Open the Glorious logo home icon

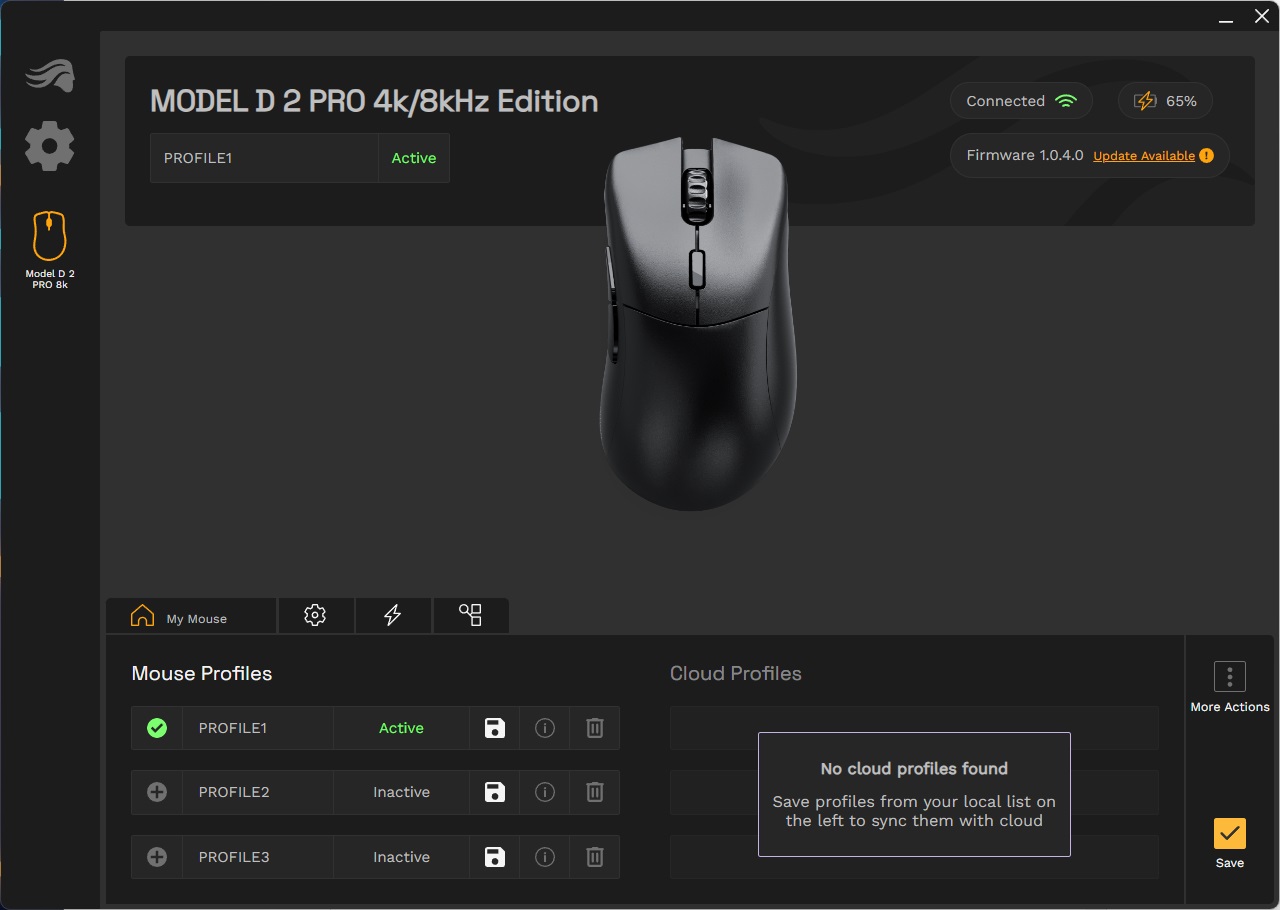coord(50,76)
